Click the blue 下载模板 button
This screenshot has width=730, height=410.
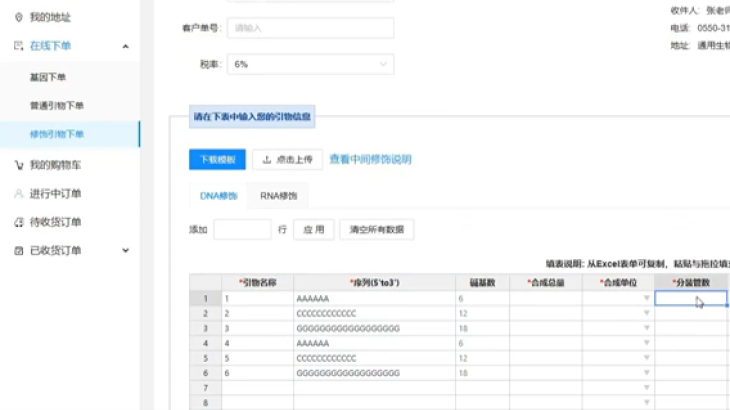217,159
